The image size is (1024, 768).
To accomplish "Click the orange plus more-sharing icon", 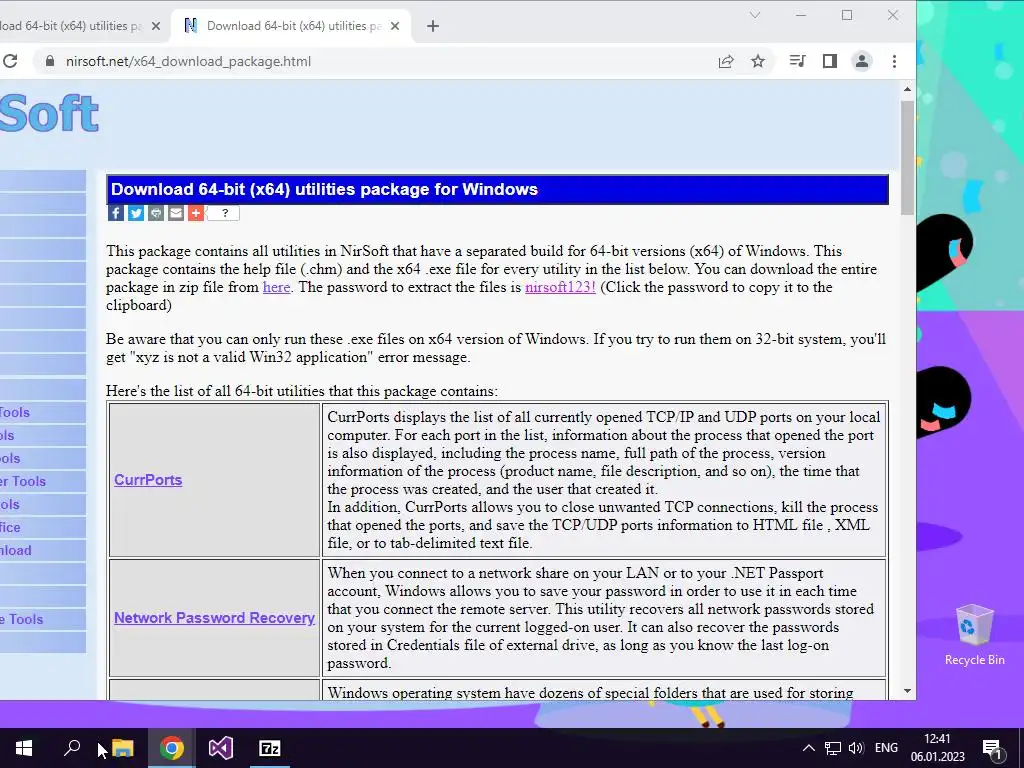I will pyautogui.click(x=196, y=213).
